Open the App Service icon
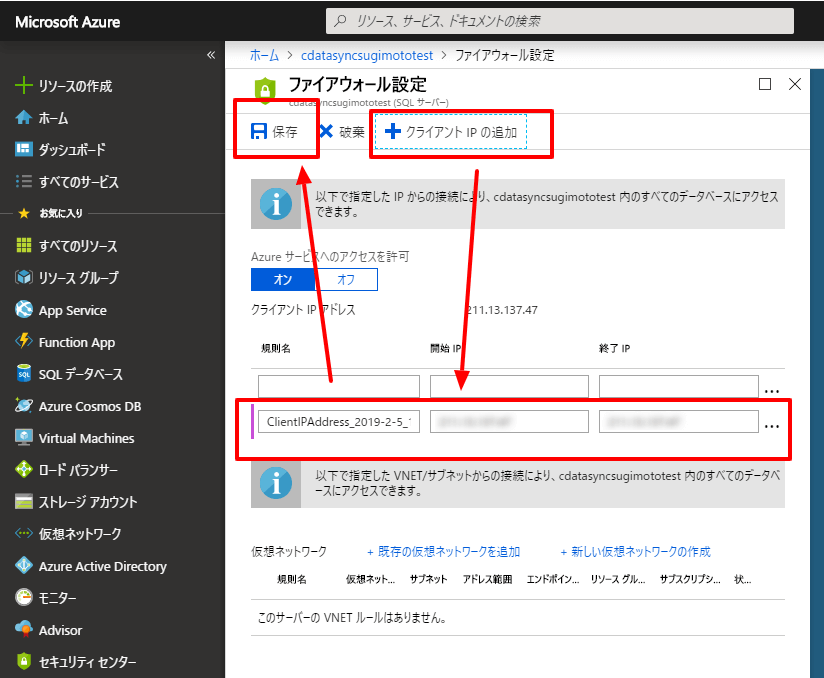 23,310
